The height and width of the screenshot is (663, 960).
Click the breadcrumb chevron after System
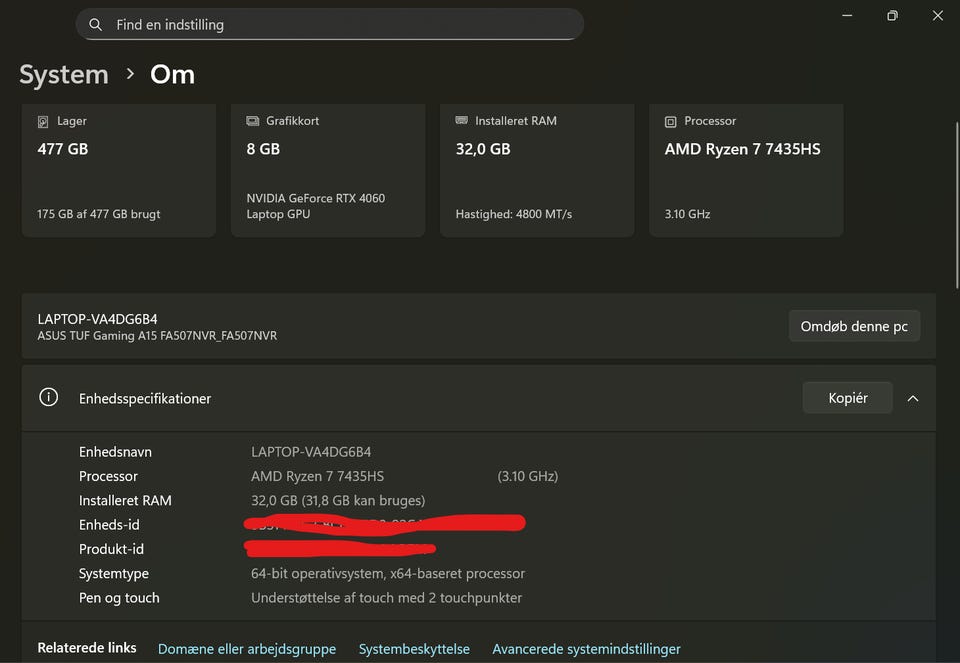130,74
